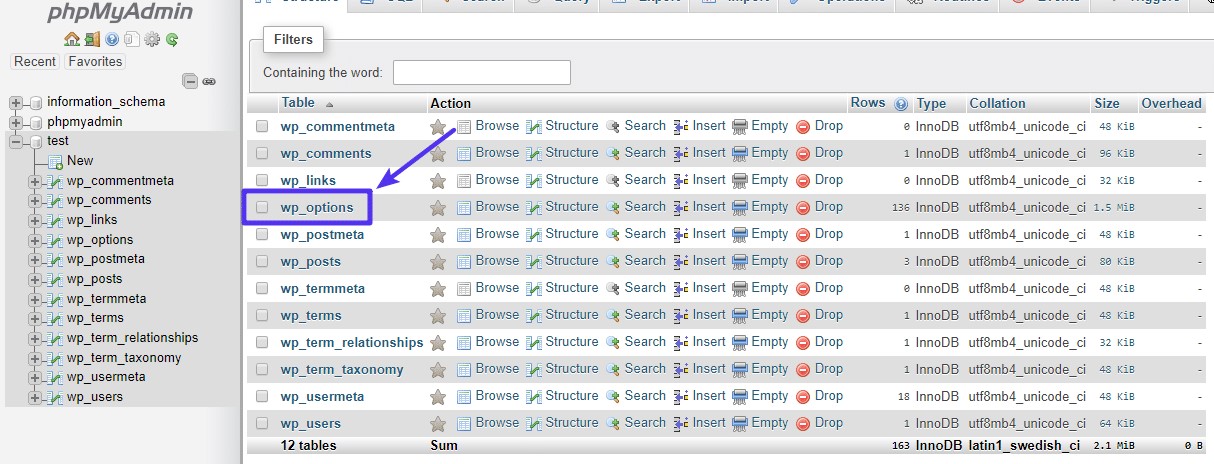This screenshot has height=464, width=1214.
Task: Star the wp_comments table as favorite
Action: click(x=437, y=154)
